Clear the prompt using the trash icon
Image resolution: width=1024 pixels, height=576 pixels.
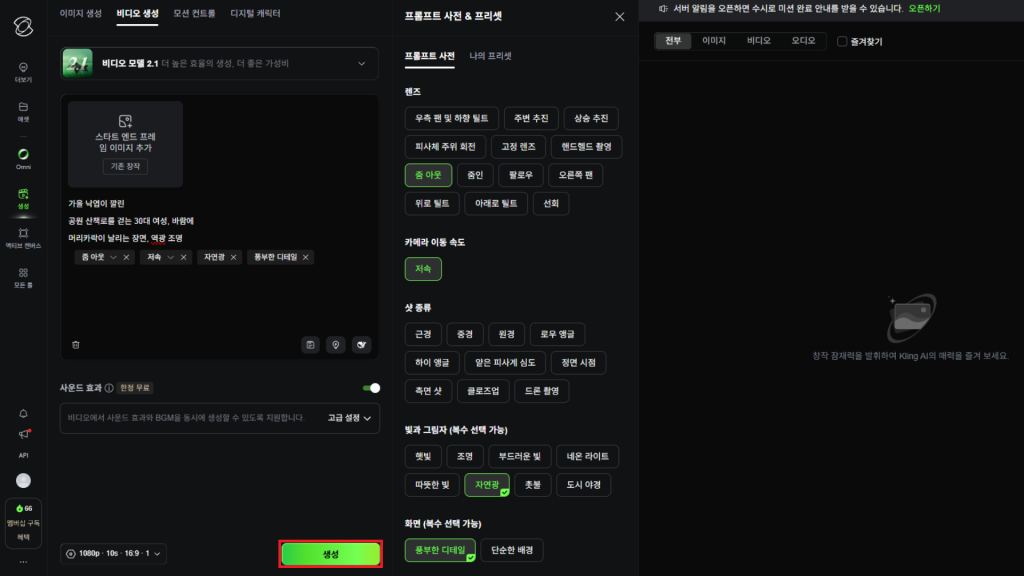pyautogui.click(x=74, y=344)
